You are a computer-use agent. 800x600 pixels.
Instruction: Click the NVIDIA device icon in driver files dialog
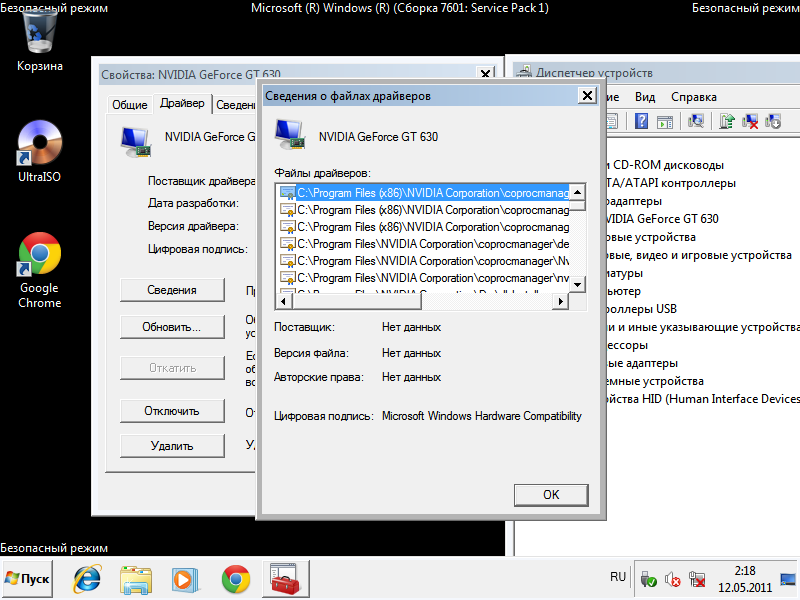[x=290, y=135]
